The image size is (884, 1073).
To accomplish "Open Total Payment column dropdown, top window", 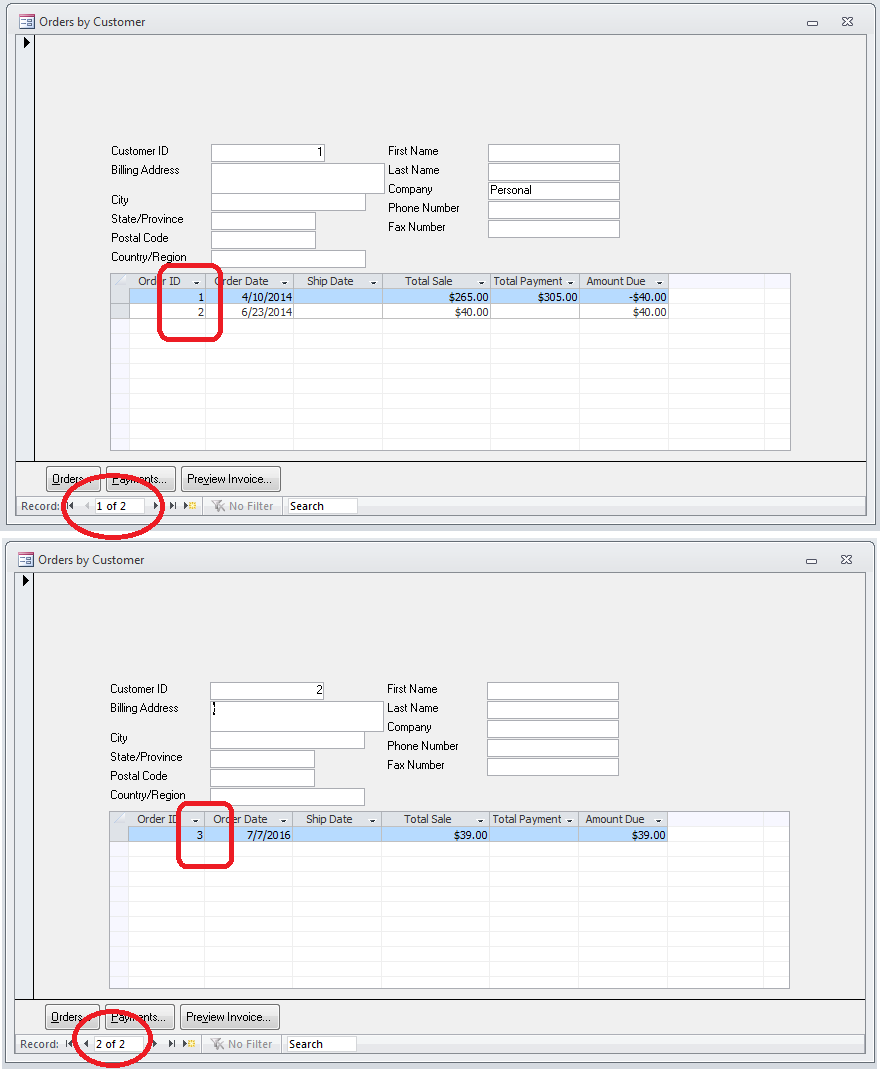I will (x=571, y=282).
